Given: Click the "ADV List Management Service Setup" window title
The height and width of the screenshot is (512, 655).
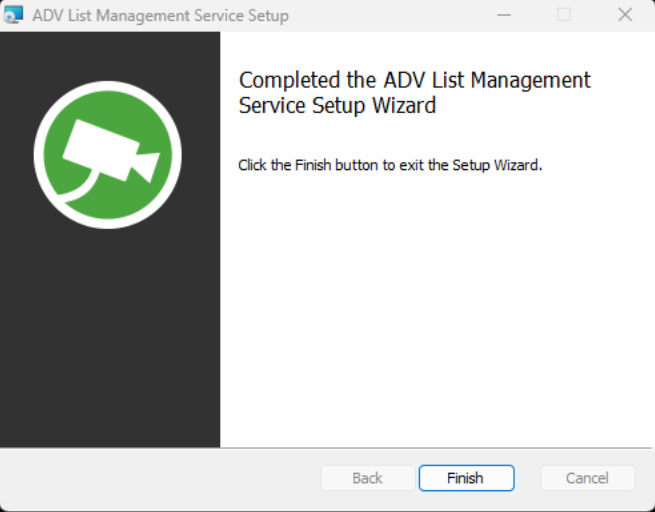Looking at the screenshot, I should point(160,16).
